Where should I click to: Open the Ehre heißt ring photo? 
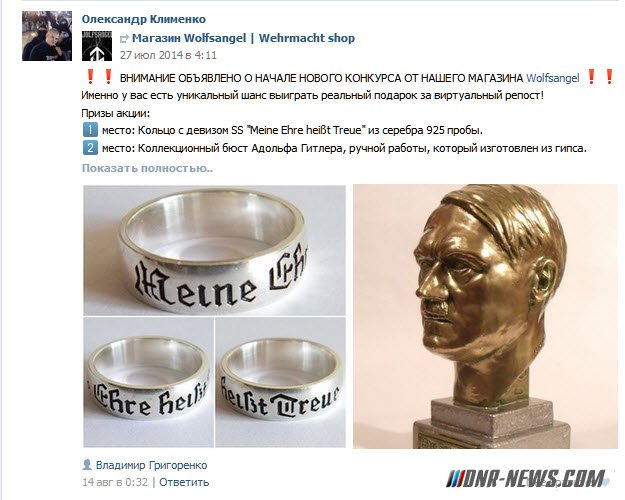pos(148,382)
